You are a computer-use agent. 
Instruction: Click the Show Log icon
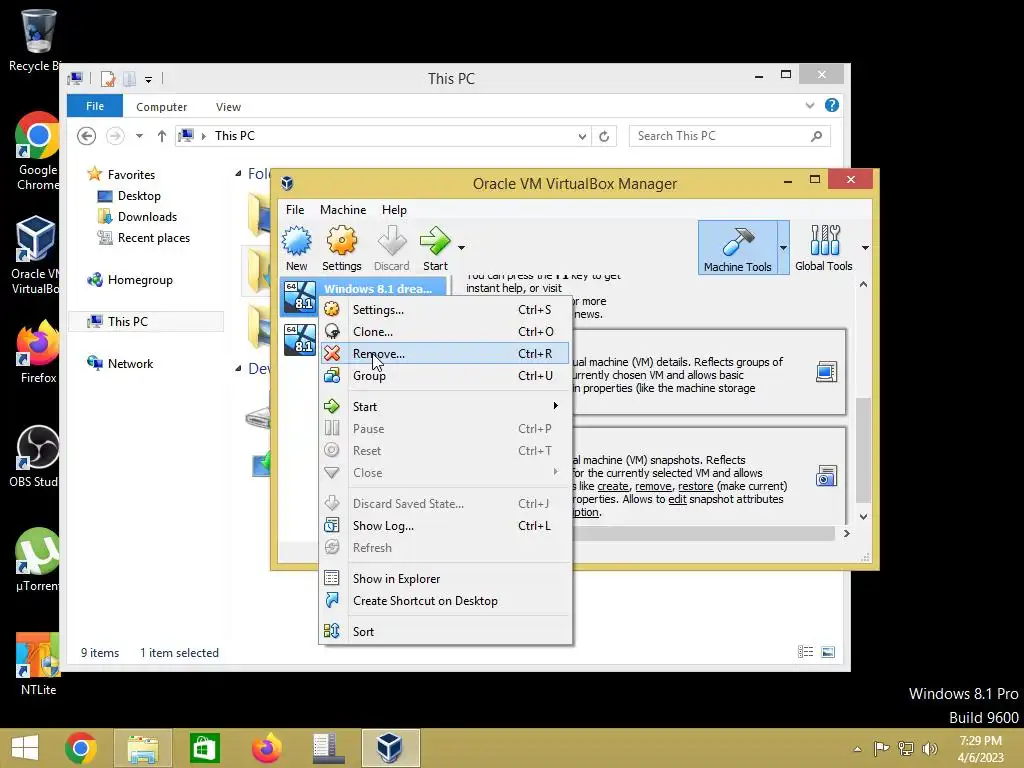(332, 525)
